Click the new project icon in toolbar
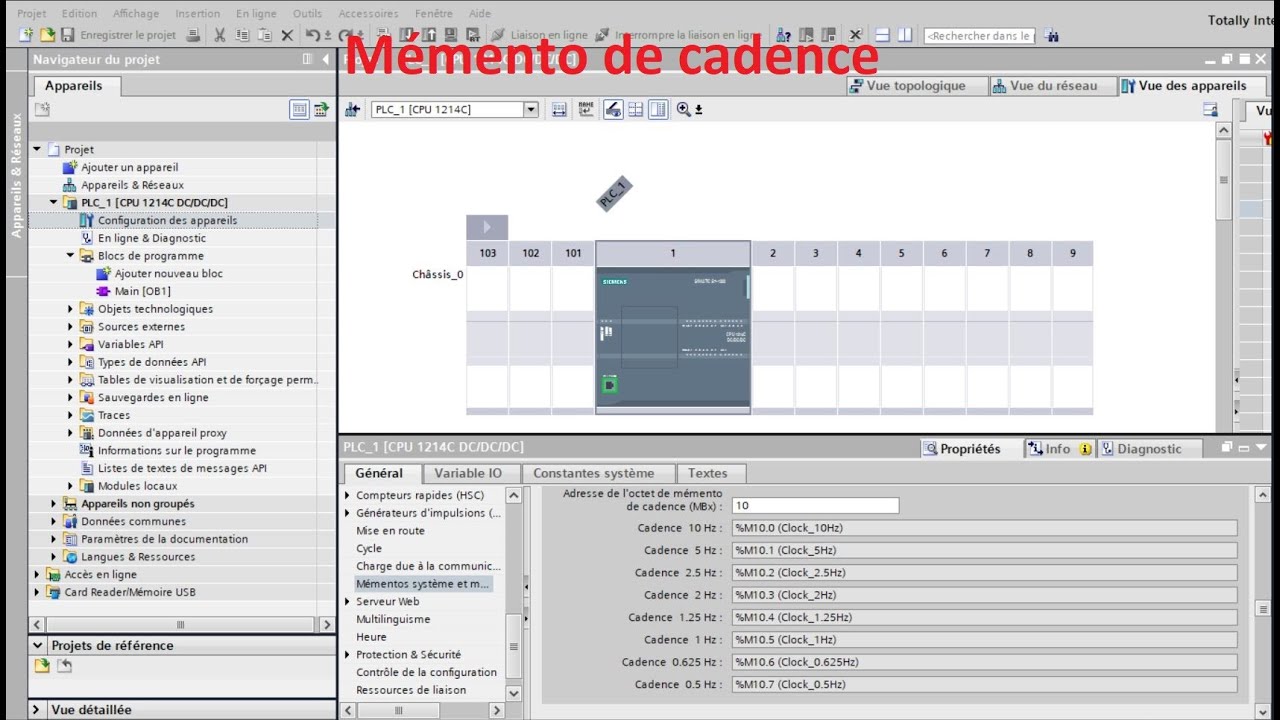The image size is (1280, 720). pos(27,35)
